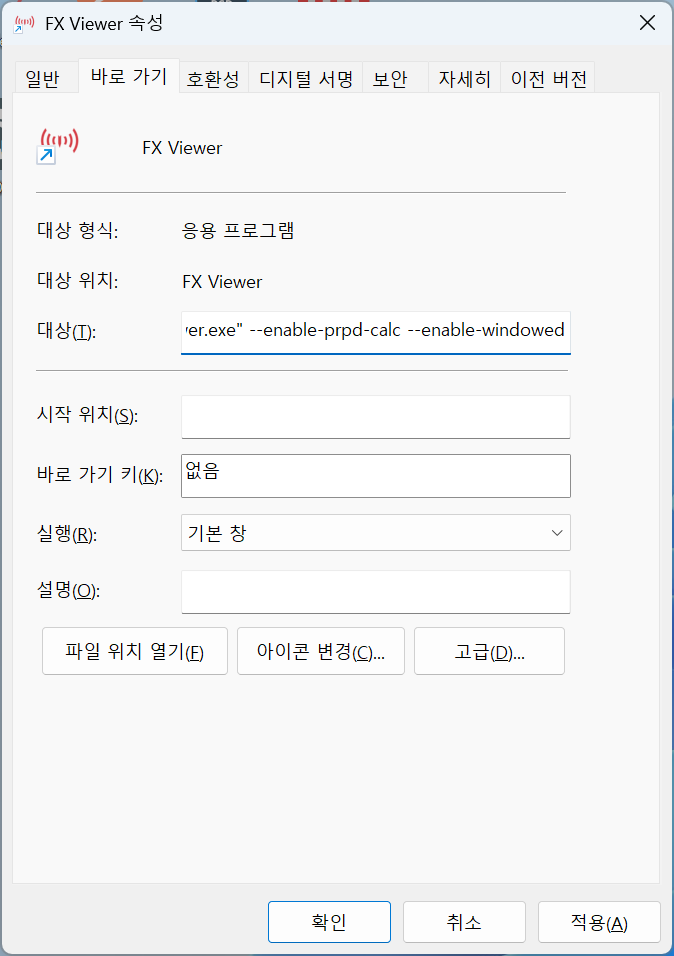Click the FX Viewer name beside icon
This screenshot has height=956, width=674.
tap(182, 148)
